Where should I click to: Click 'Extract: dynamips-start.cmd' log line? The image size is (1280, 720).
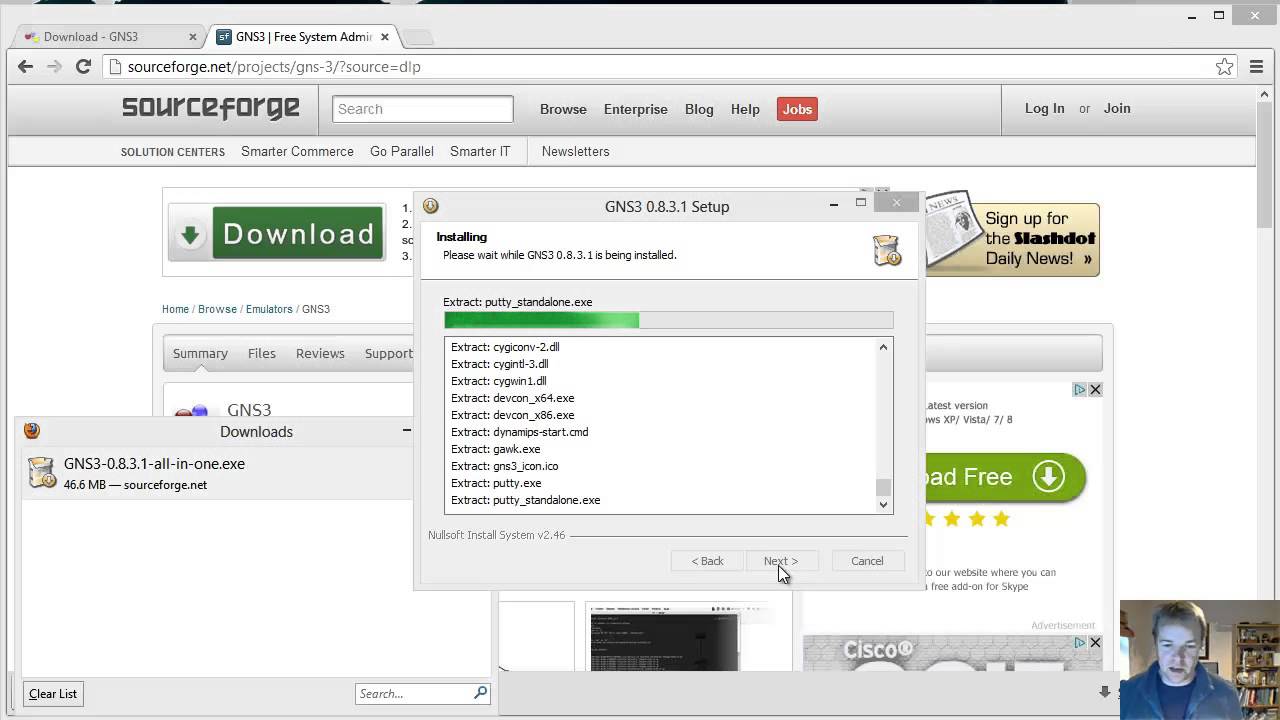519,432
